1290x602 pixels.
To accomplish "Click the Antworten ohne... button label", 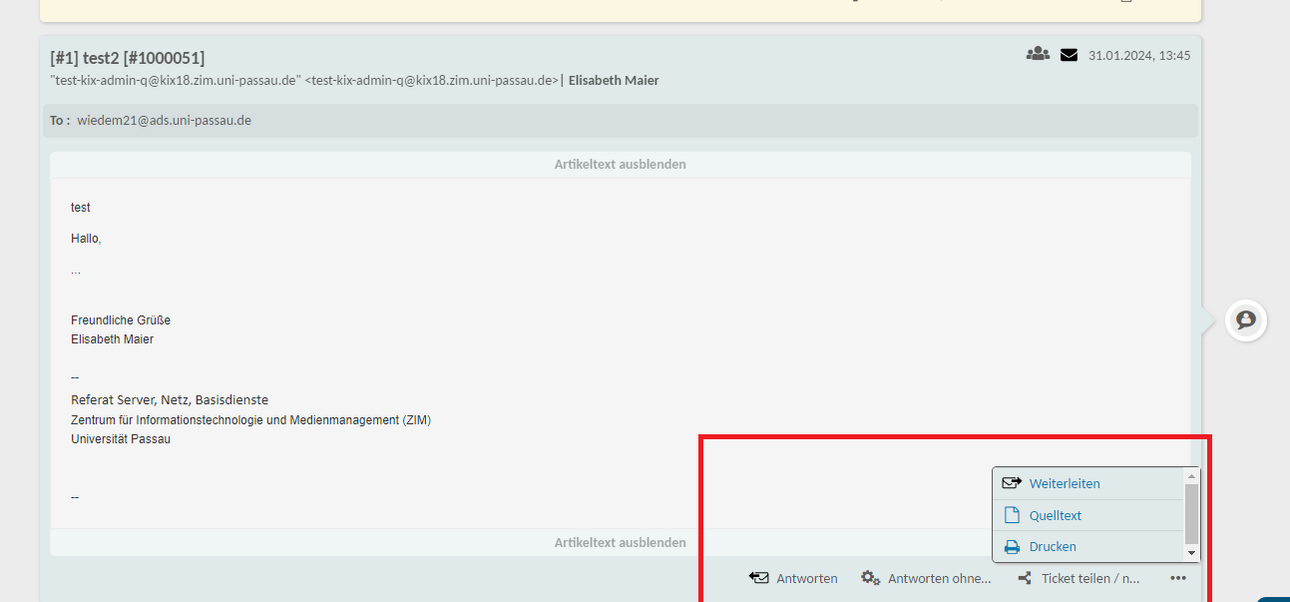I will [939, 578].
